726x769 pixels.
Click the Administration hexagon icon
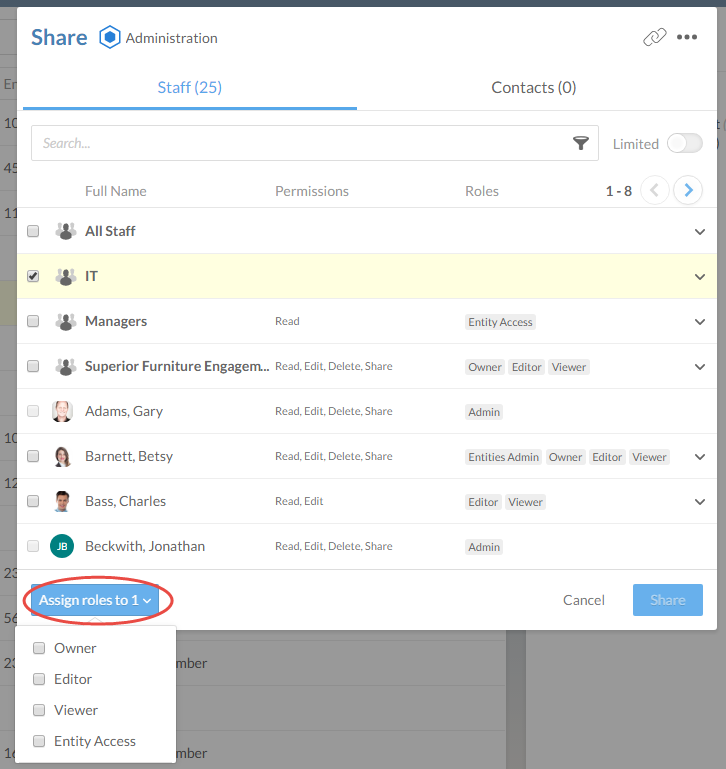coord(109,38)
